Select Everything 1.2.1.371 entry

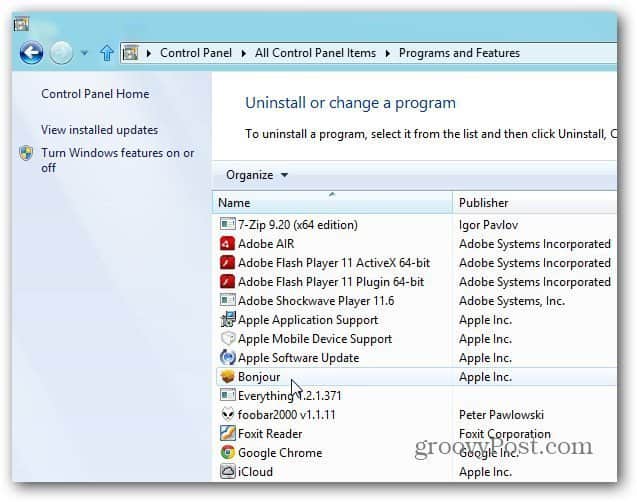point(290,396)
